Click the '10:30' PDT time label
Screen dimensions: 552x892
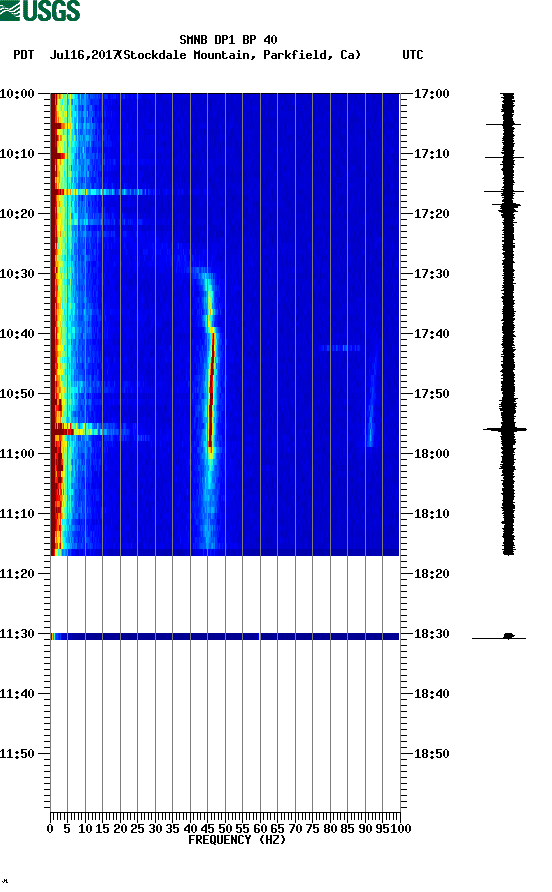tap(17, 274)
